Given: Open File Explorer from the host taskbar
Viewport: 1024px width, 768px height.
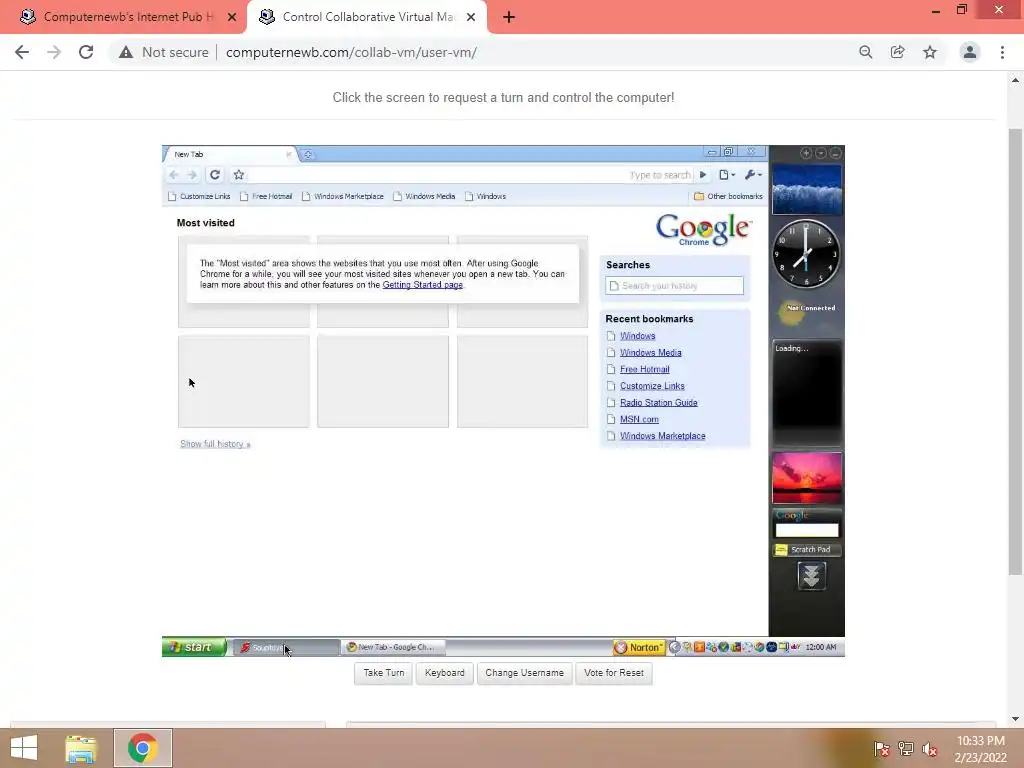Looking at the screenshot, I should pos(81,748).
